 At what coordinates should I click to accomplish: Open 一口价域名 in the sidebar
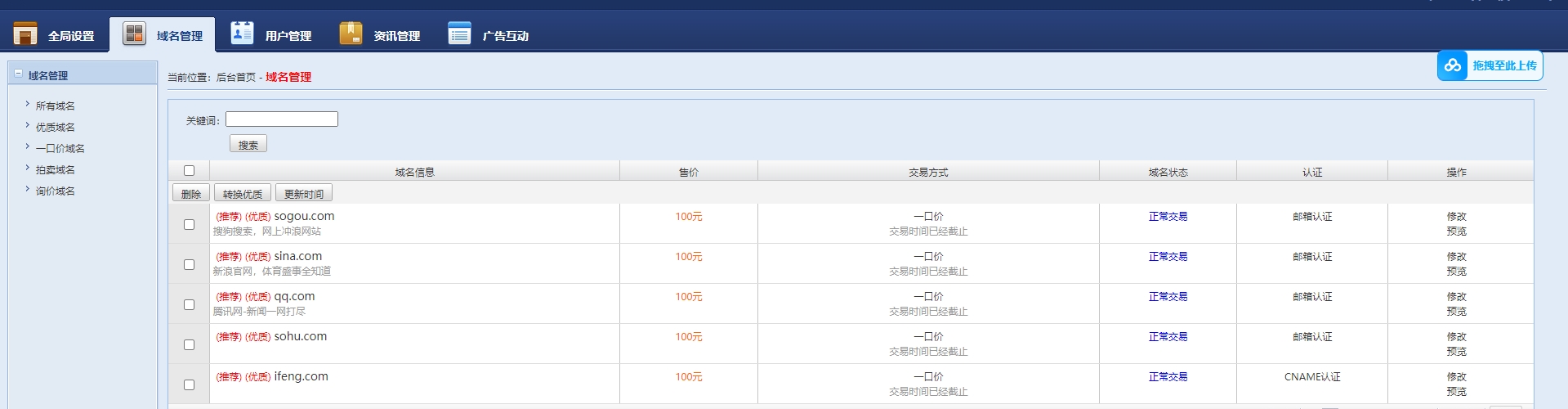click(x=60, y=148)
